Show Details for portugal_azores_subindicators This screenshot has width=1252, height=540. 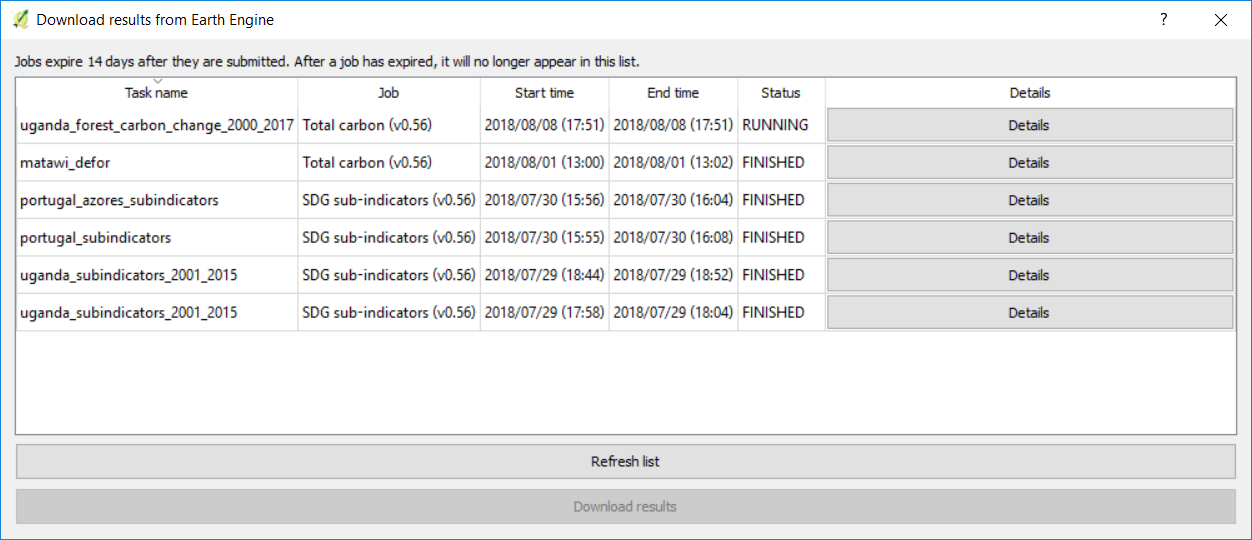coord(1029,201)
